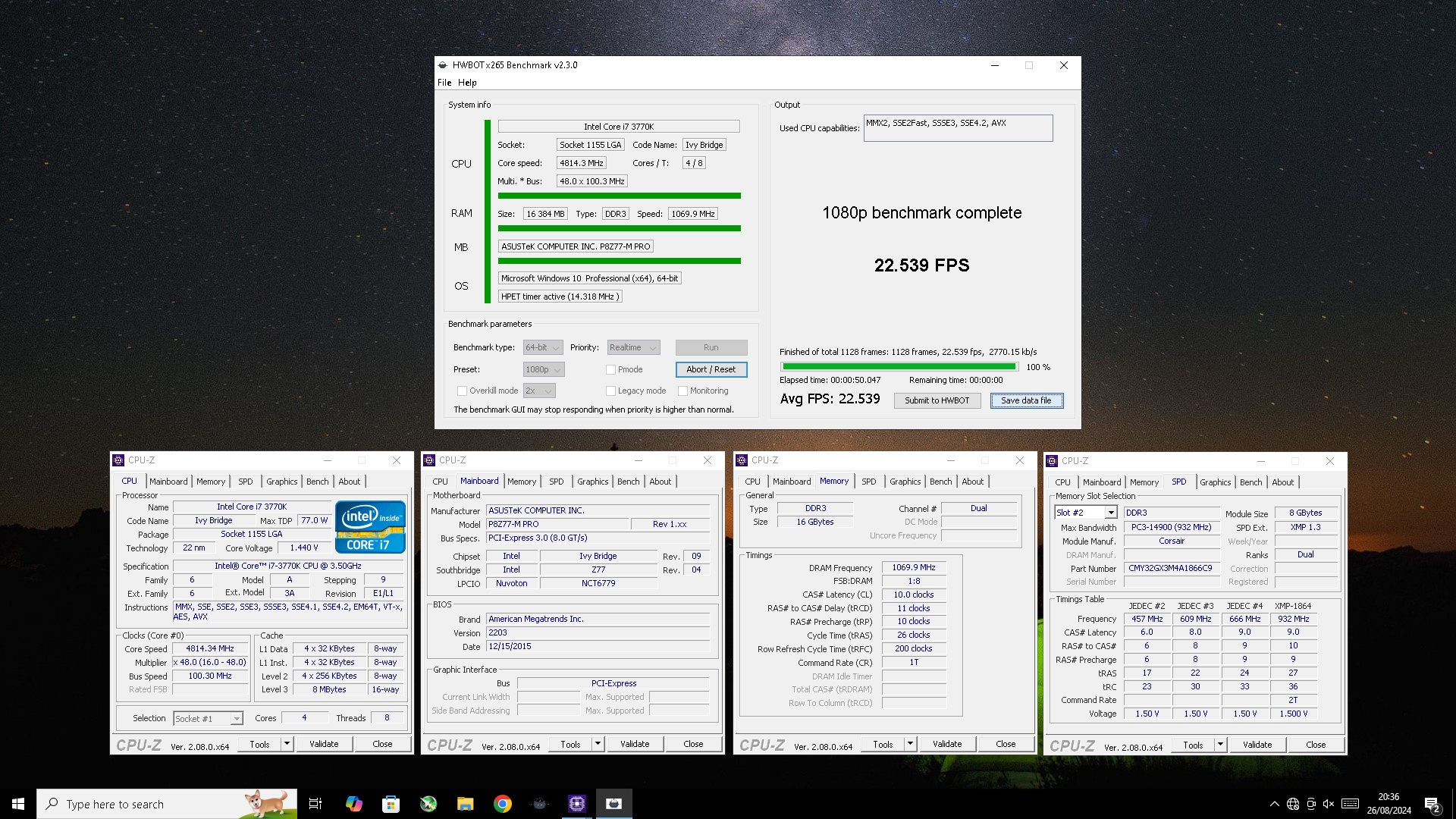Expand Tools arrow in CPU-Z CPU window
The height and width of the screenshot is (819, 1456).
click(x=287, y=744)
